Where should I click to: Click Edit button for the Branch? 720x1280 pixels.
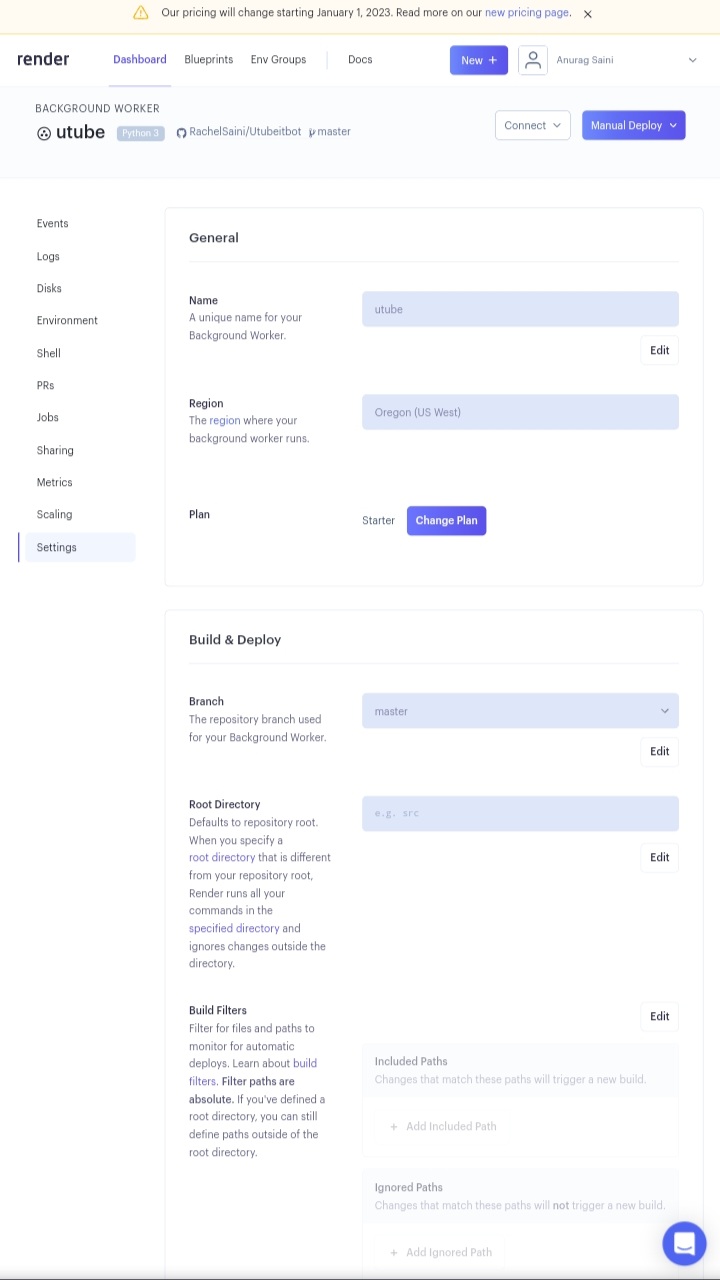(x=659, y=752)
